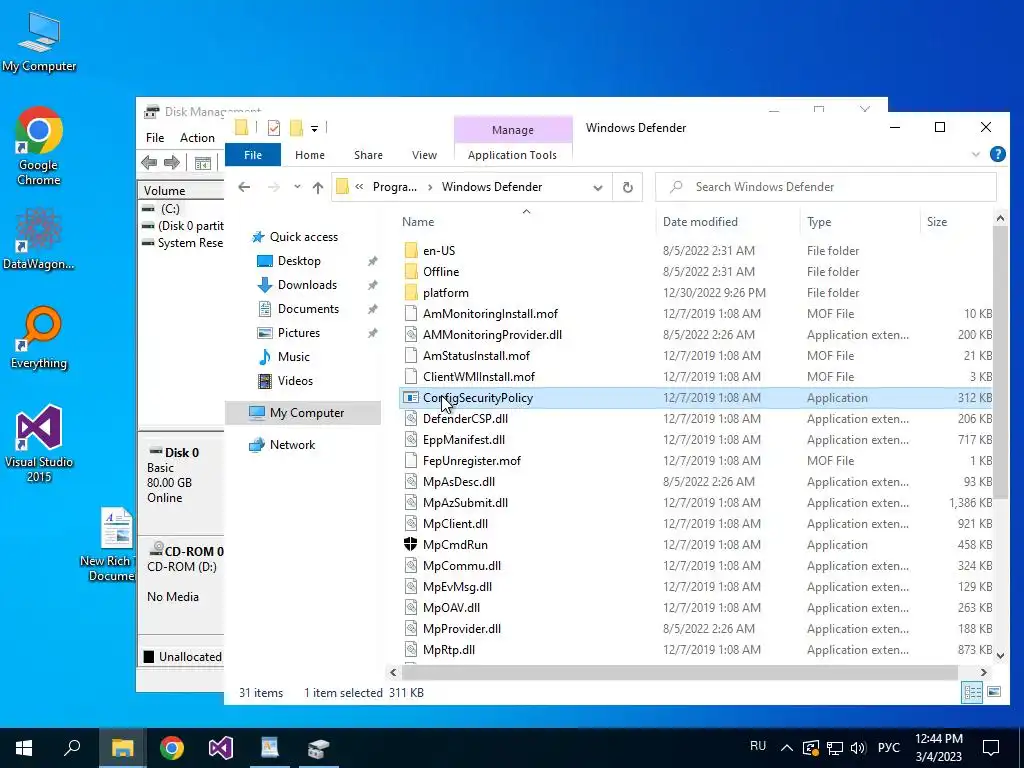This screenshot has width=1024, height=768.
Task: Expand the ribbon chevron
Action: [976, 155]
